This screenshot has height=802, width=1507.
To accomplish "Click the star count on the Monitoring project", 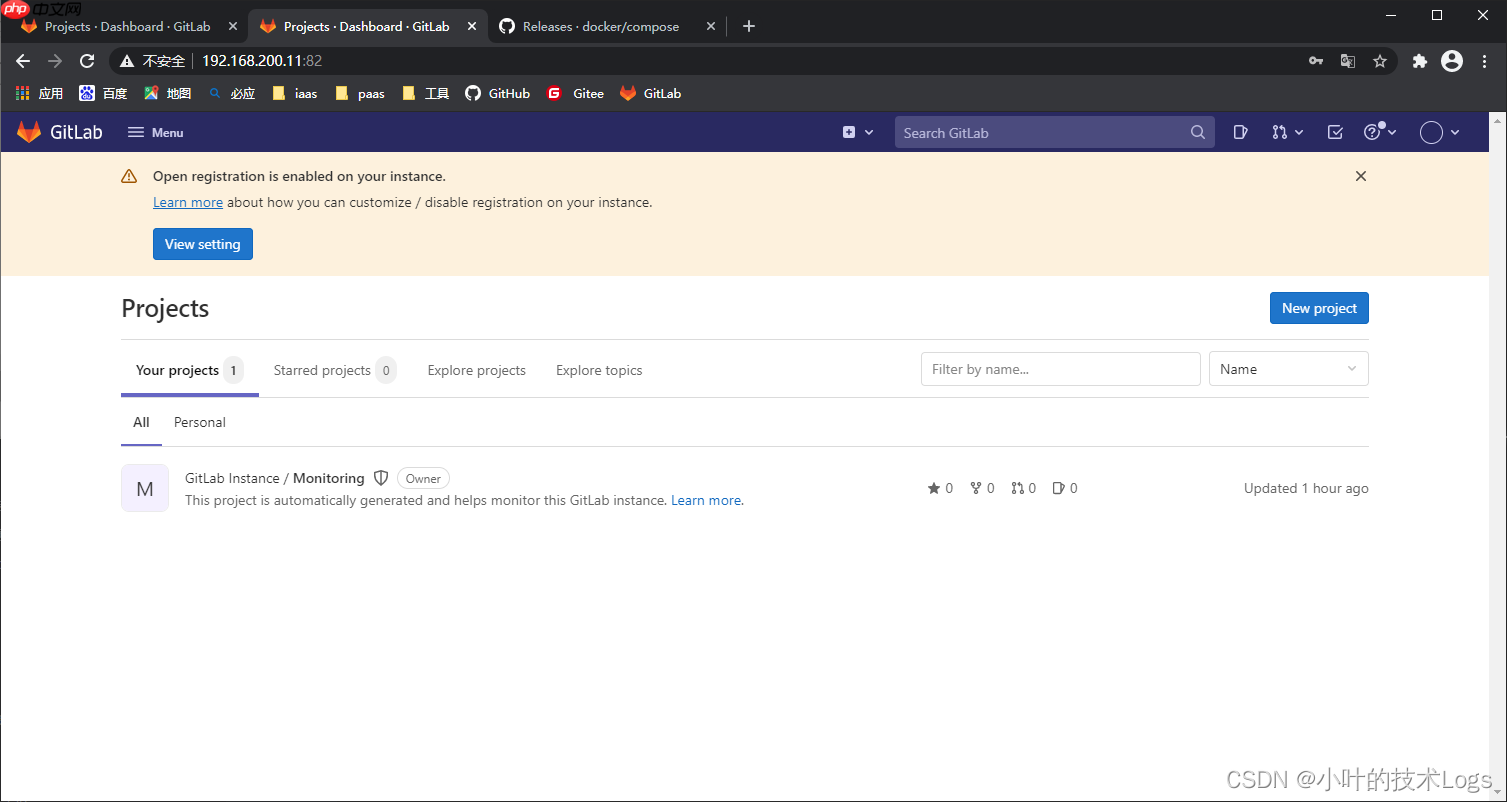I will (x=939, y=488).
